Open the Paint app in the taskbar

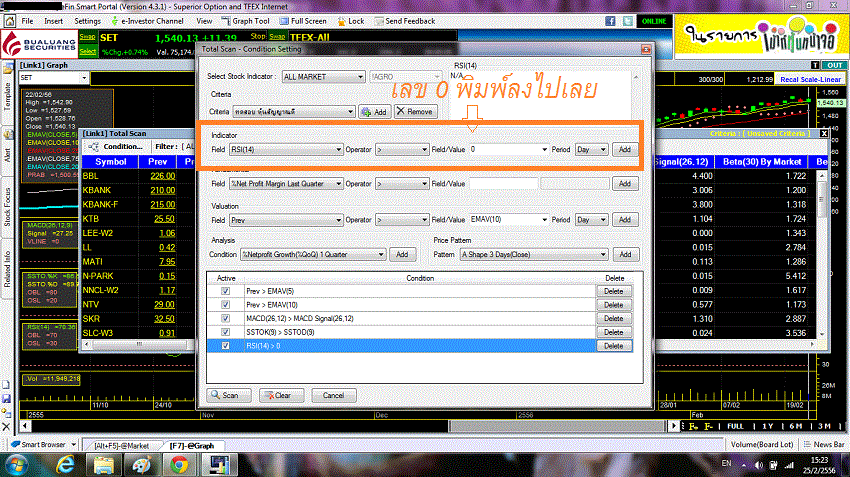(x=141, y=465)
